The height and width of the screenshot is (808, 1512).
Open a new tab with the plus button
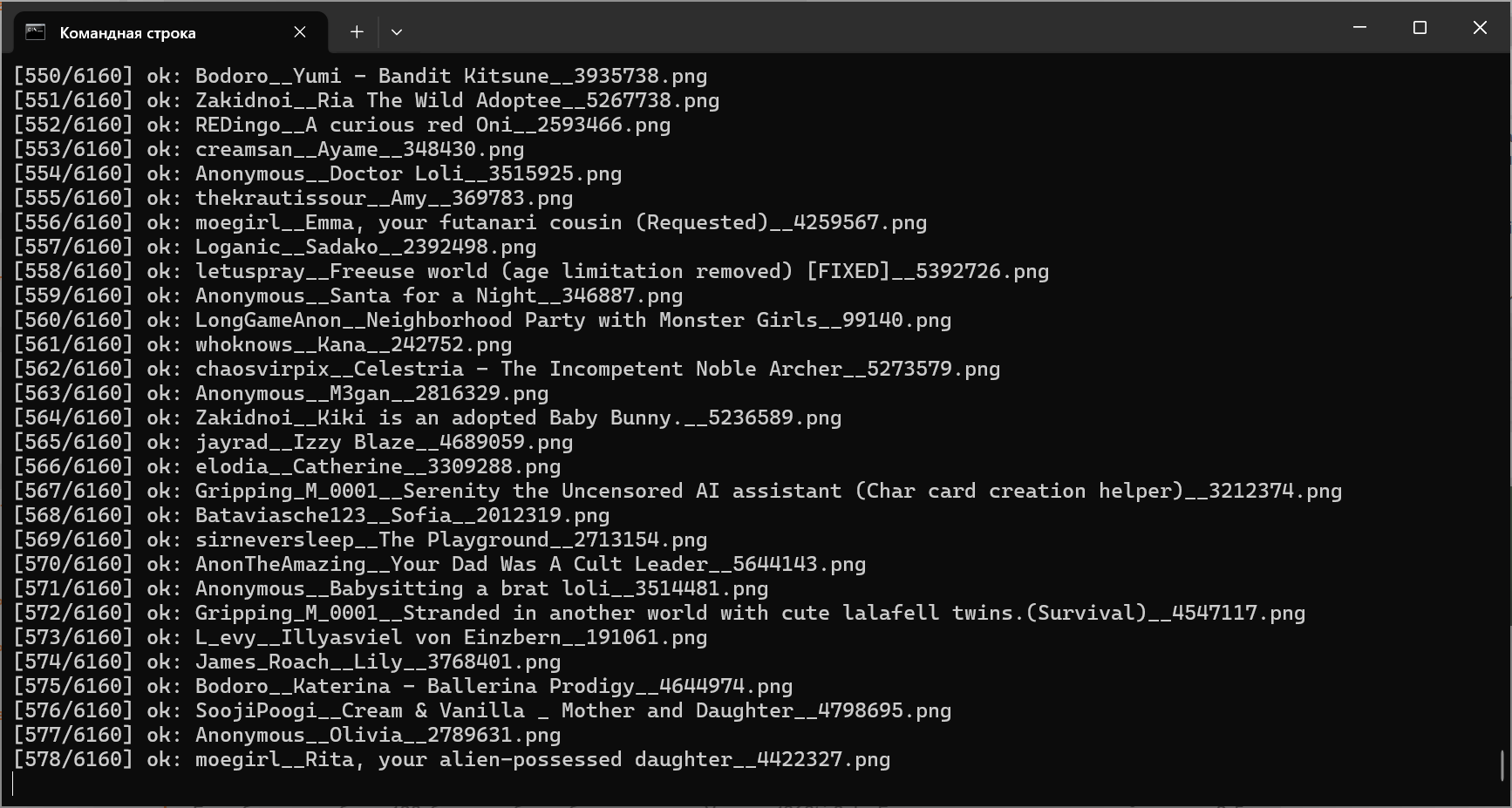pos(357,32)
